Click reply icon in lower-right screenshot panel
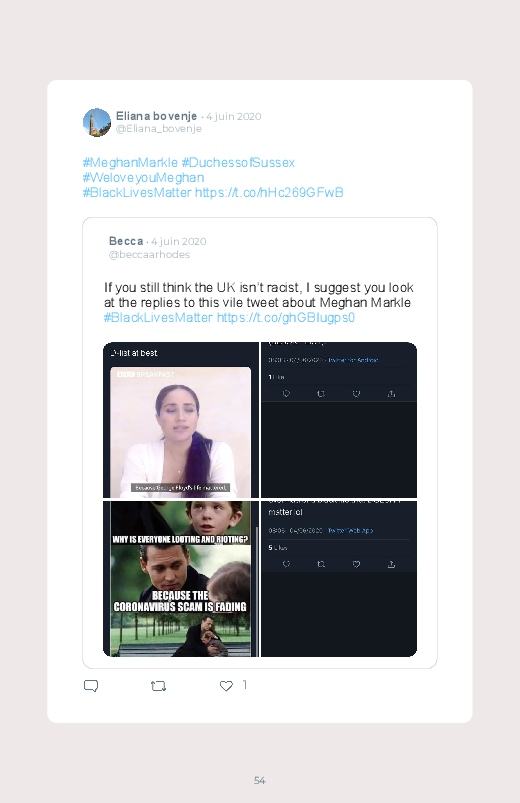The image size is (520, 803). coord(286,564)
